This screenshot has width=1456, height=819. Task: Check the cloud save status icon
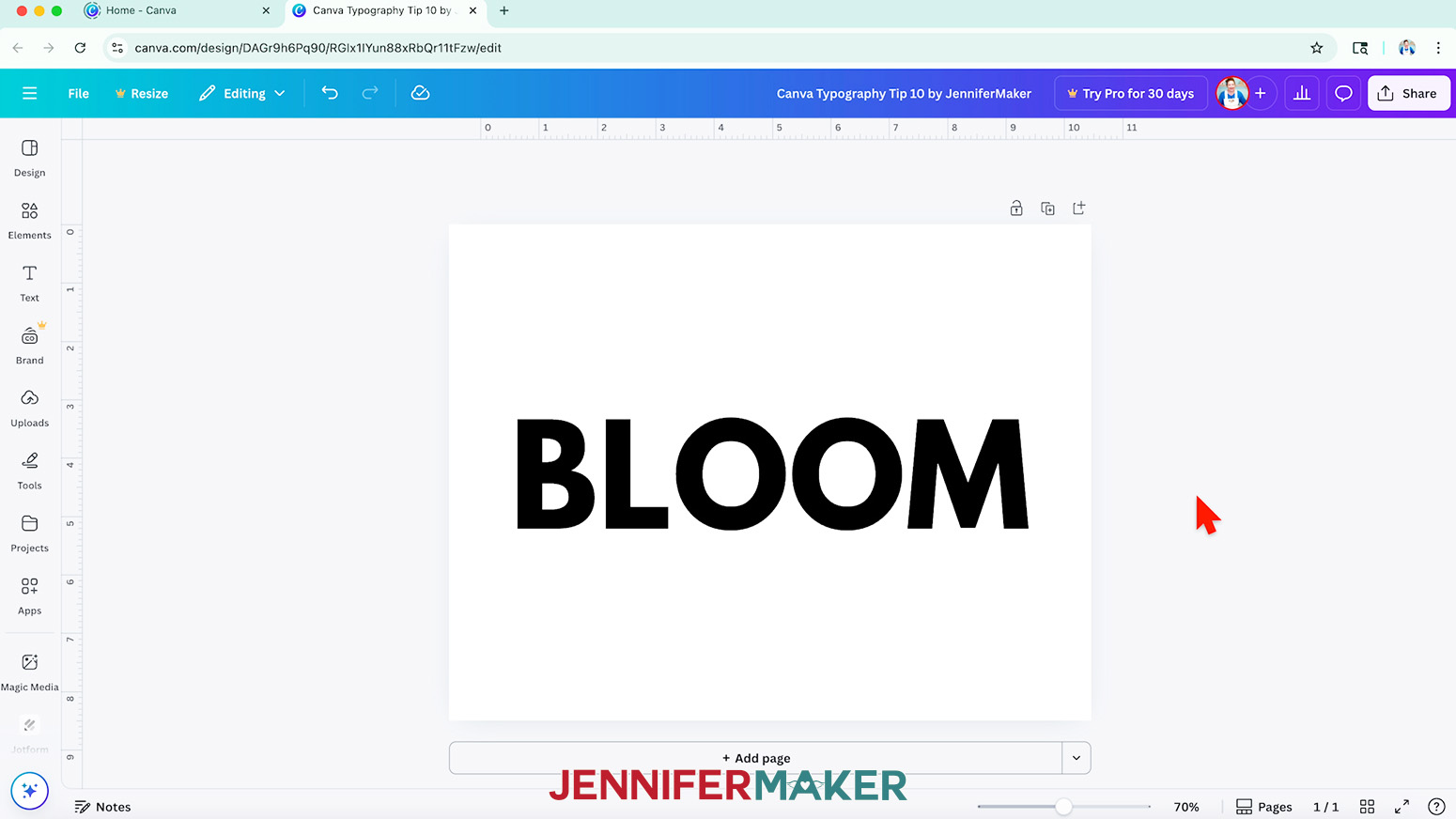pos(420,93)
